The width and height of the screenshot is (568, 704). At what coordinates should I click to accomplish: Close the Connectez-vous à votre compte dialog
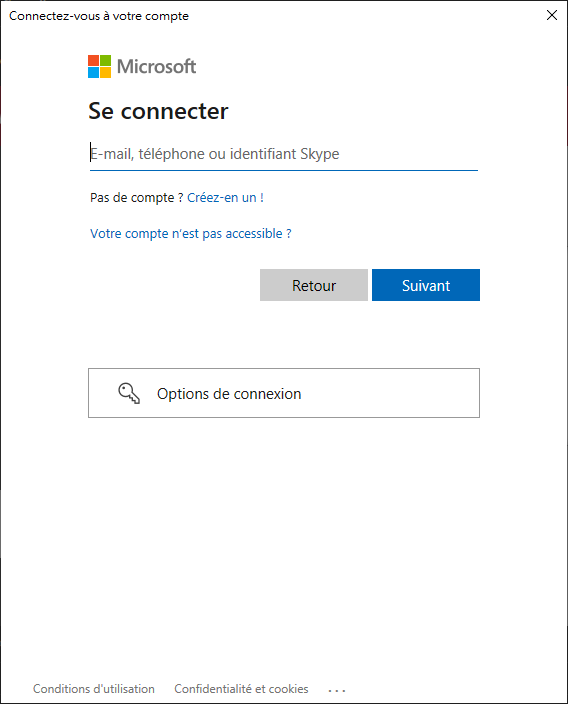[552, 15]
